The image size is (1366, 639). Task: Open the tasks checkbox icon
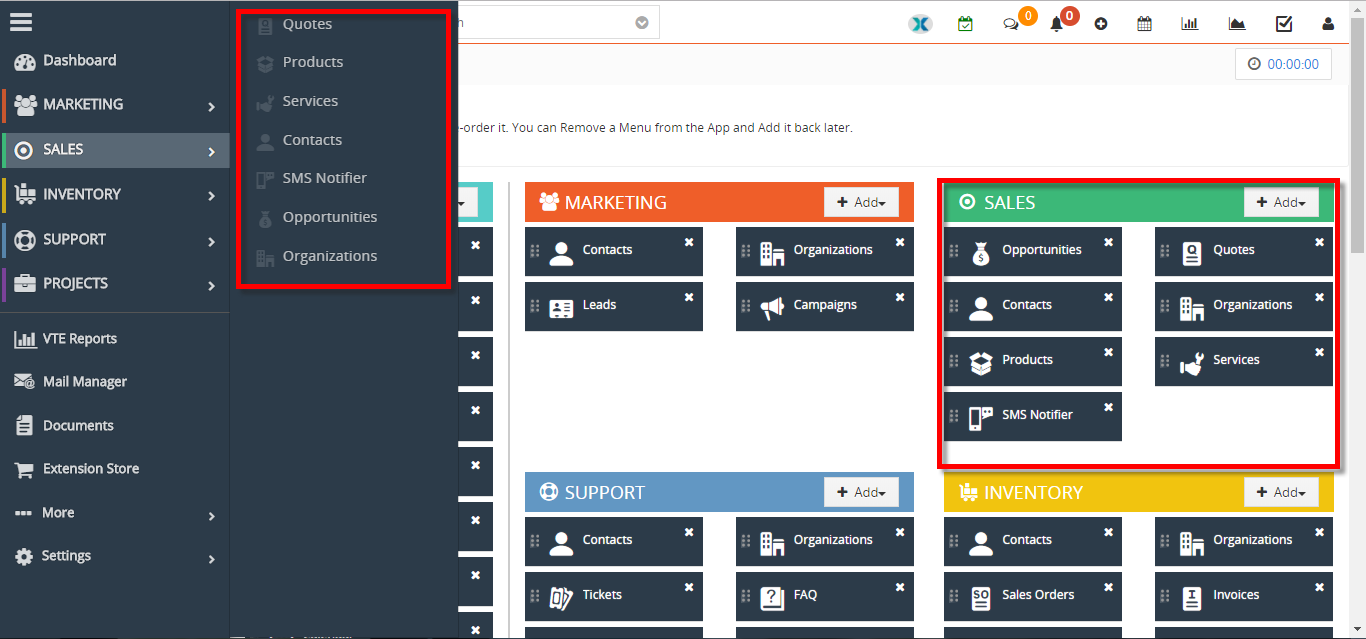1284,24
